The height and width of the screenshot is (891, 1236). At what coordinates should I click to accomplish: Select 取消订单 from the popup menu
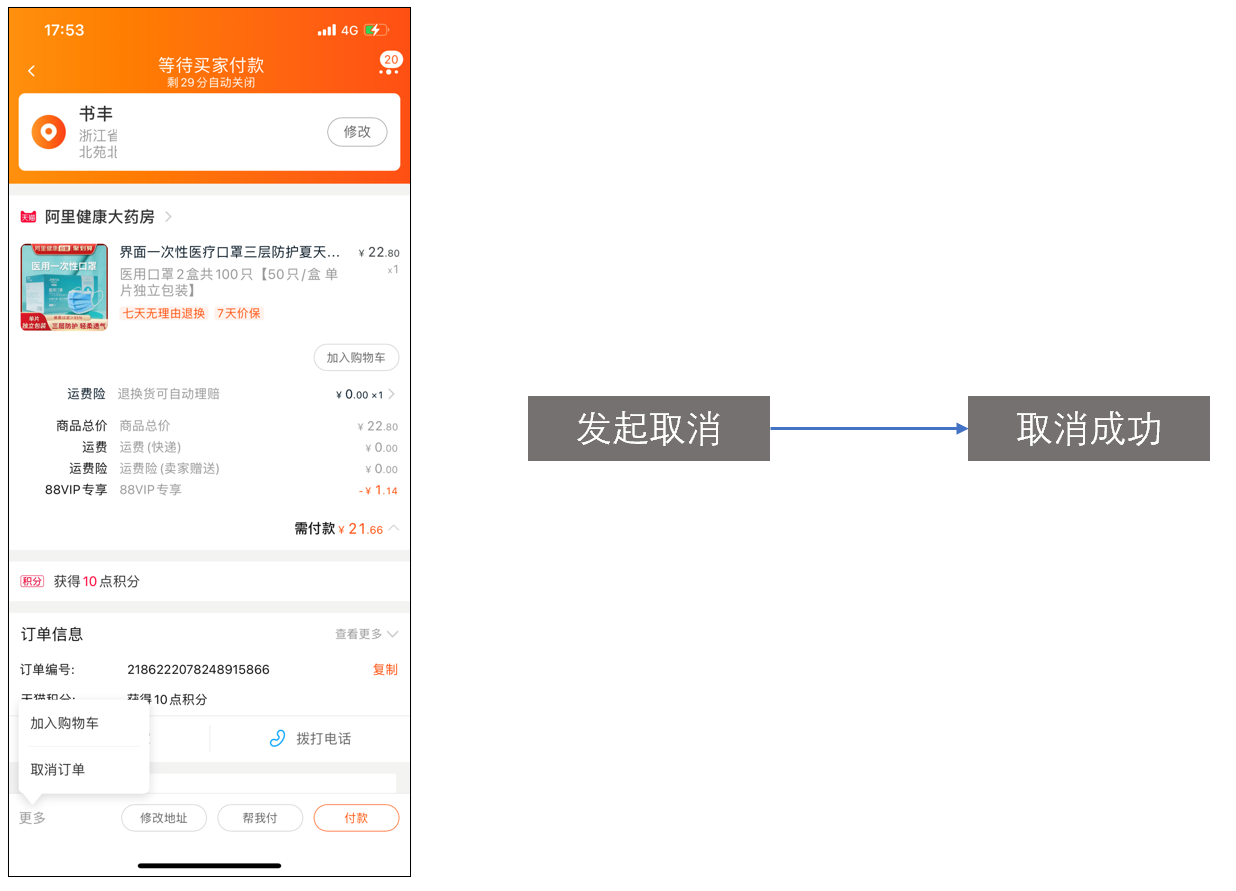55,770
